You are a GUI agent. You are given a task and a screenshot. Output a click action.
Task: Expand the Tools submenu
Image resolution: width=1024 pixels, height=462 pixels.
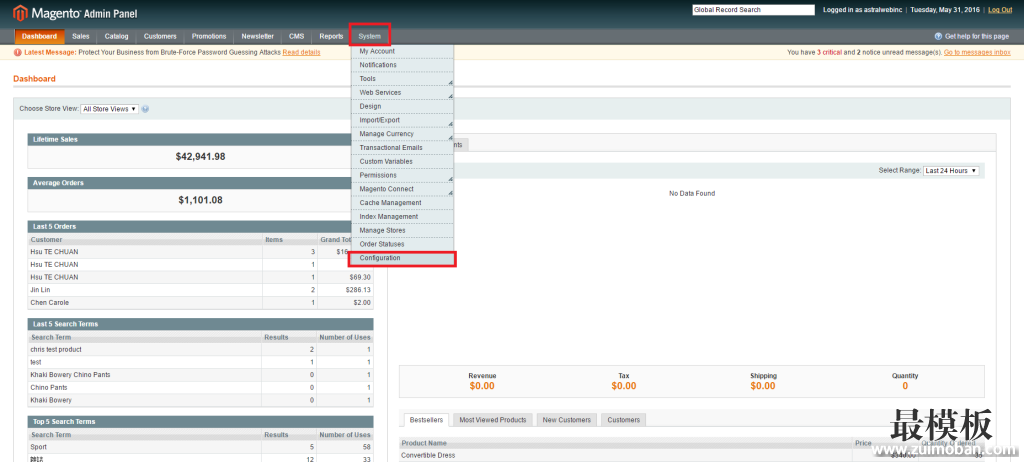(403, 79)
